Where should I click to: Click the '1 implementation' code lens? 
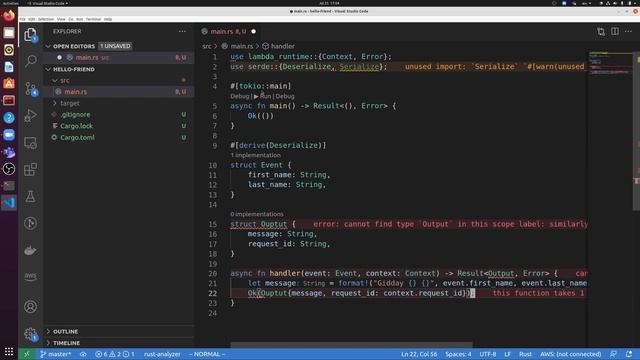pos(256,155)
